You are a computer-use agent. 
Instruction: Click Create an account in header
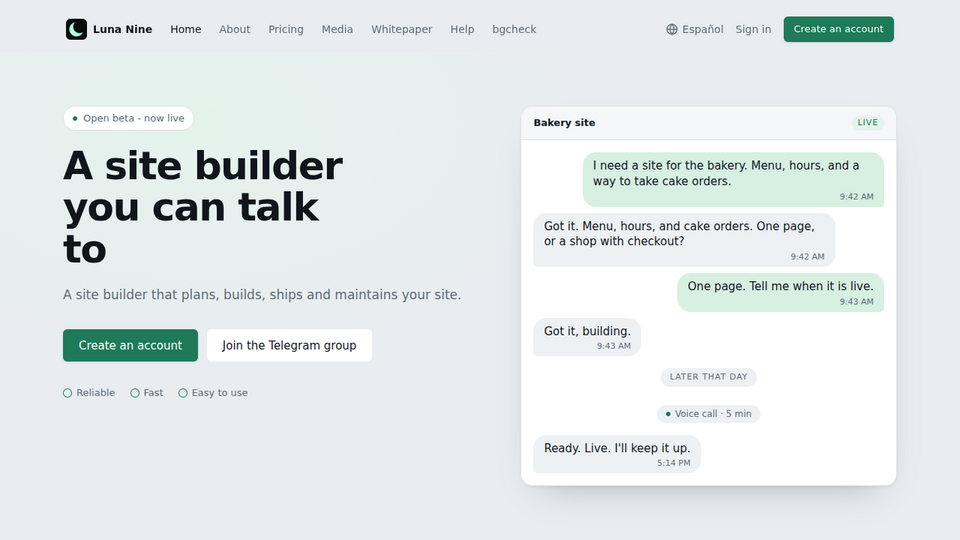838,29
